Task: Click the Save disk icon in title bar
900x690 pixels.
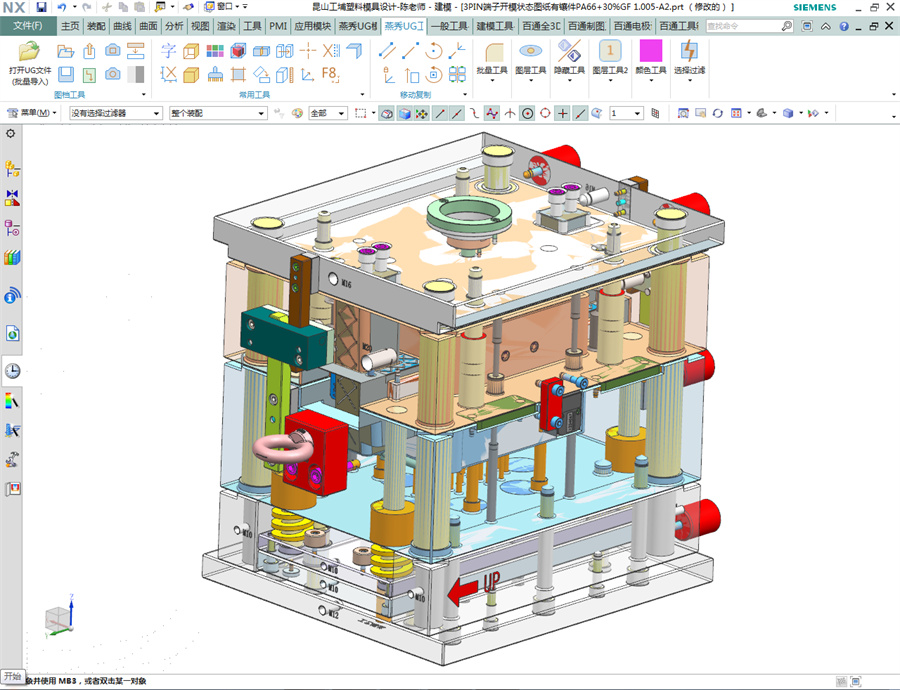Action: click(x=41, y=6)
